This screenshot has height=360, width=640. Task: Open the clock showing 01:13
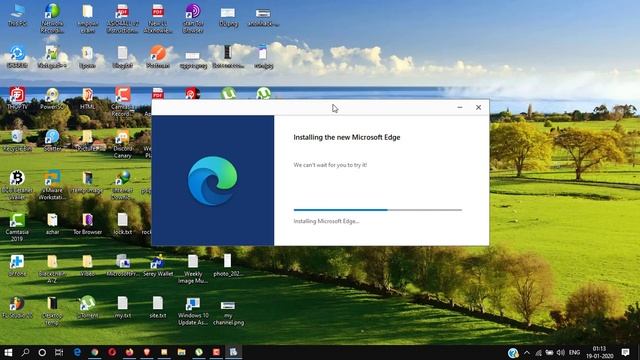tap(599, 352)
